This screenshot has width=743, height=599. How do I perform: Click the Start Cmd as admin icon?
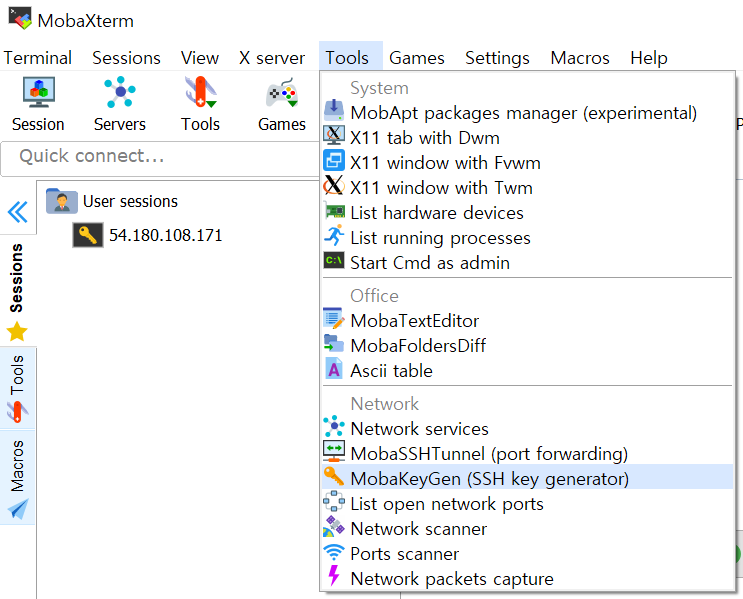[x=334, y=260]
